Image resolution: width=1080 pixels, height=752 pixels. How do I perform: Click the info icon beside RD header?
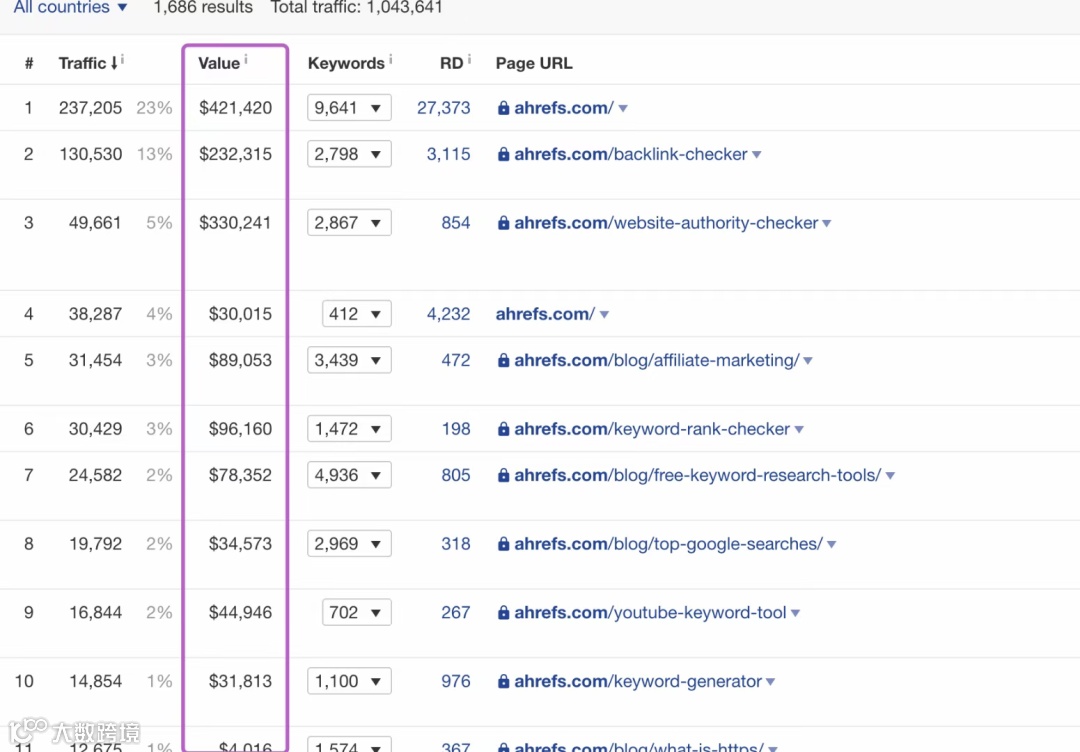pos(469,60)
